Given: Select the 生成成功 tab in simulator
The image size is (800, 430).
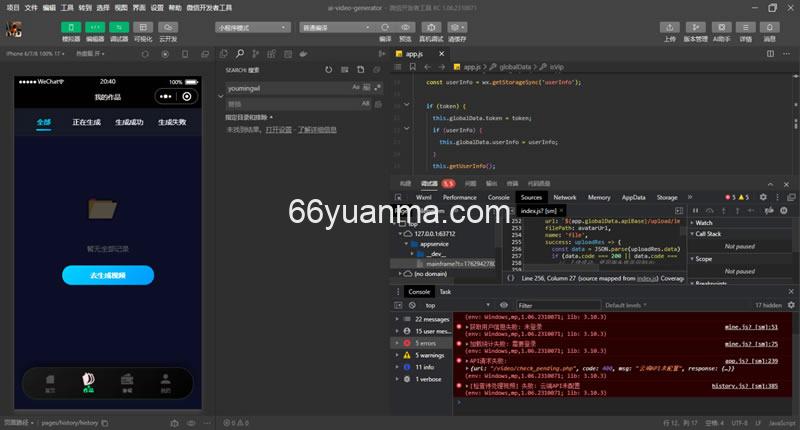Looking at the screenshot, I should pyautogui.click(x=129, y=122).
